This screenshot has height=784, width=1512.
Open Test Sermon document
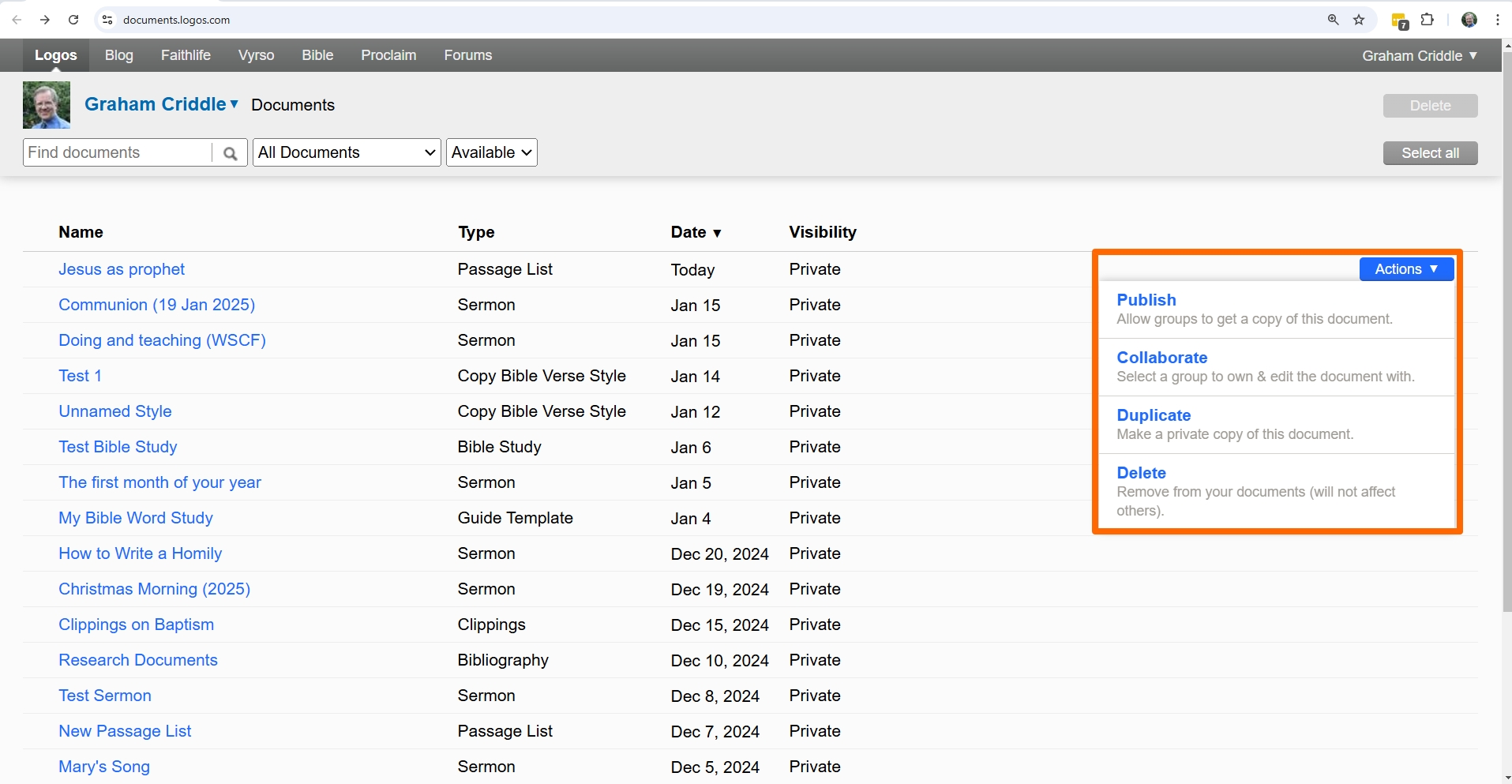[105, 696]
